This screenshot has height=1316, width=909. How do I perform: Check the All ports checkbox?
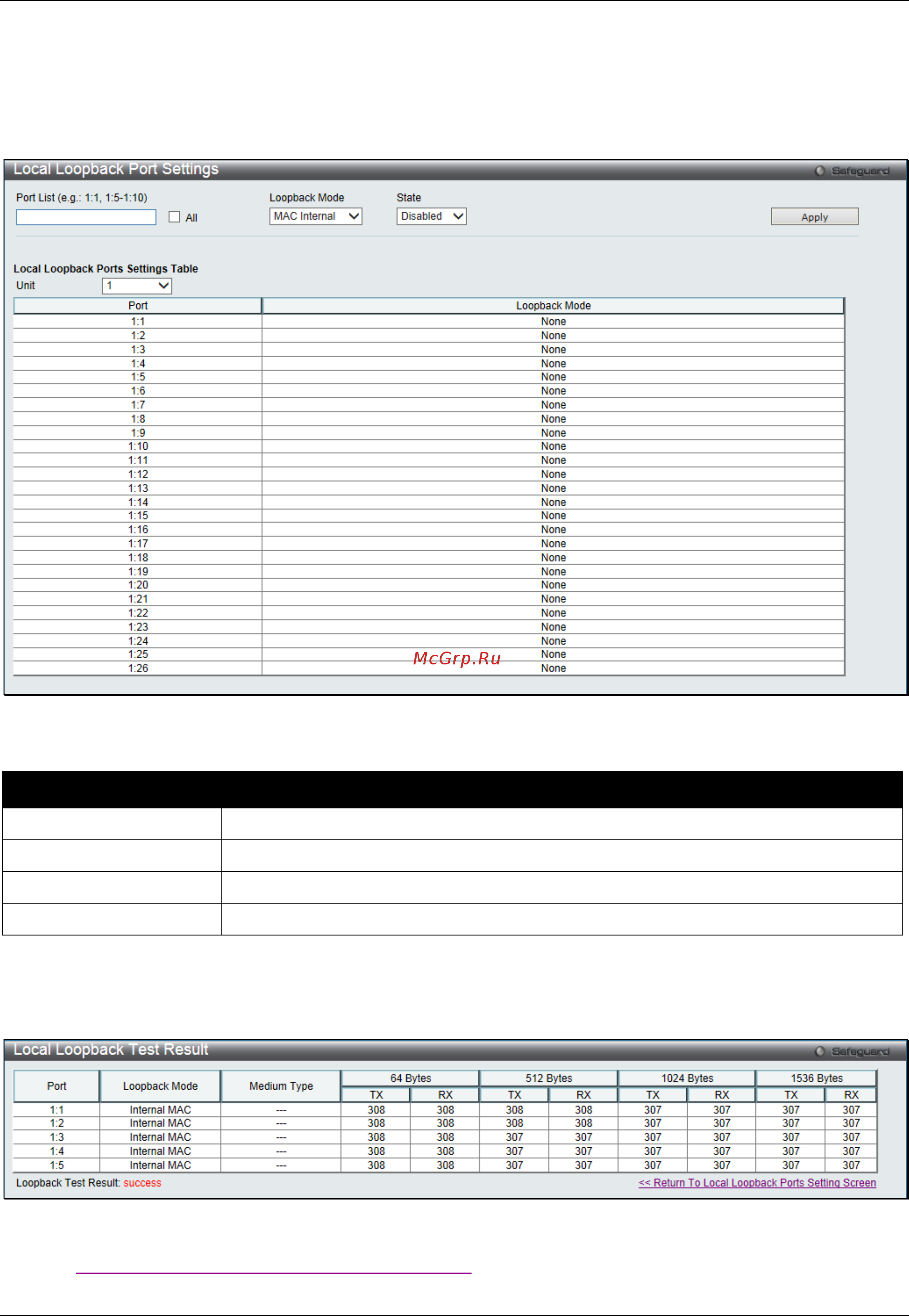click(x=174, y=217)
